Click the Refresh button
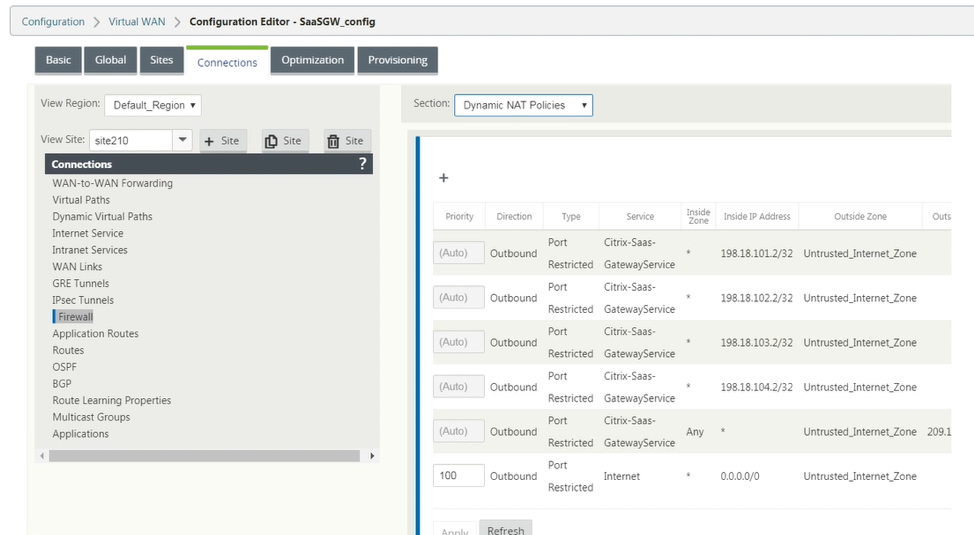 (x=506, y=528)
